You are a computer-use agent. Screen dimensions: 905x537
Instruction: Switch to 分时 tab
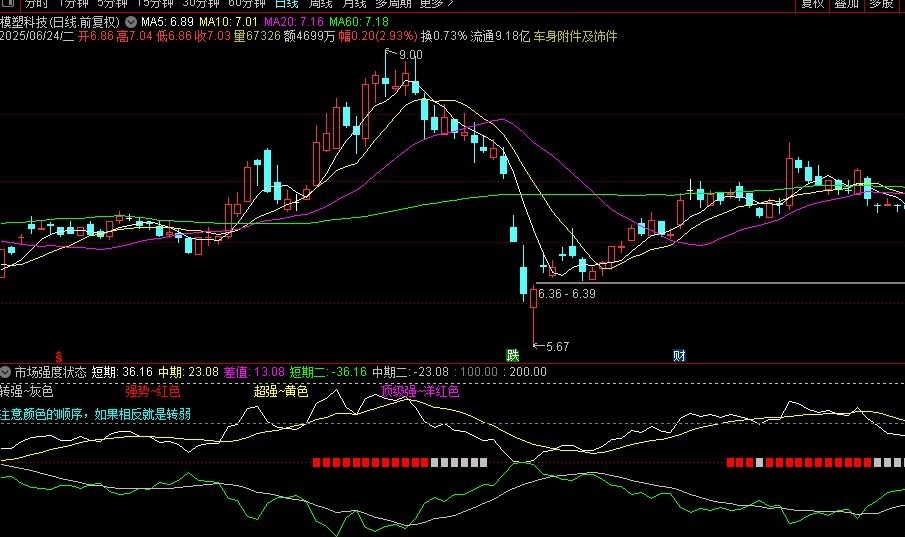pos(36,3)
